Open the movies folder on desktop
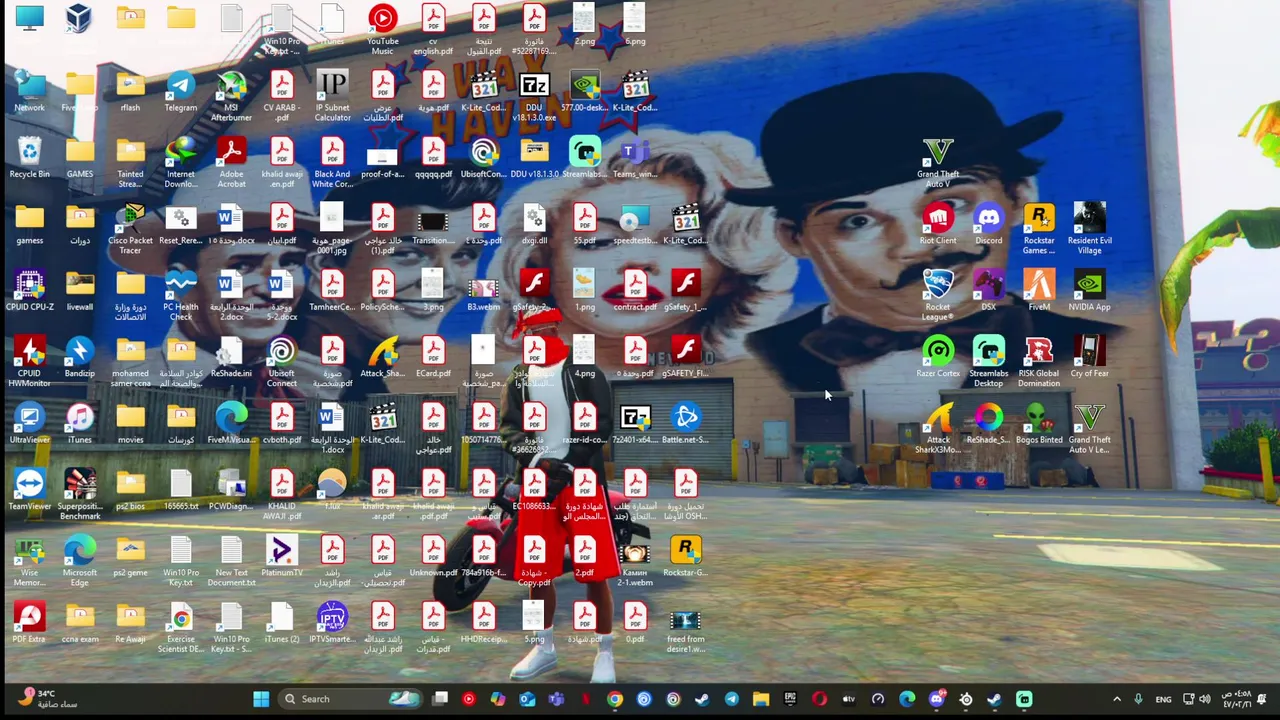 click(130, 424)
